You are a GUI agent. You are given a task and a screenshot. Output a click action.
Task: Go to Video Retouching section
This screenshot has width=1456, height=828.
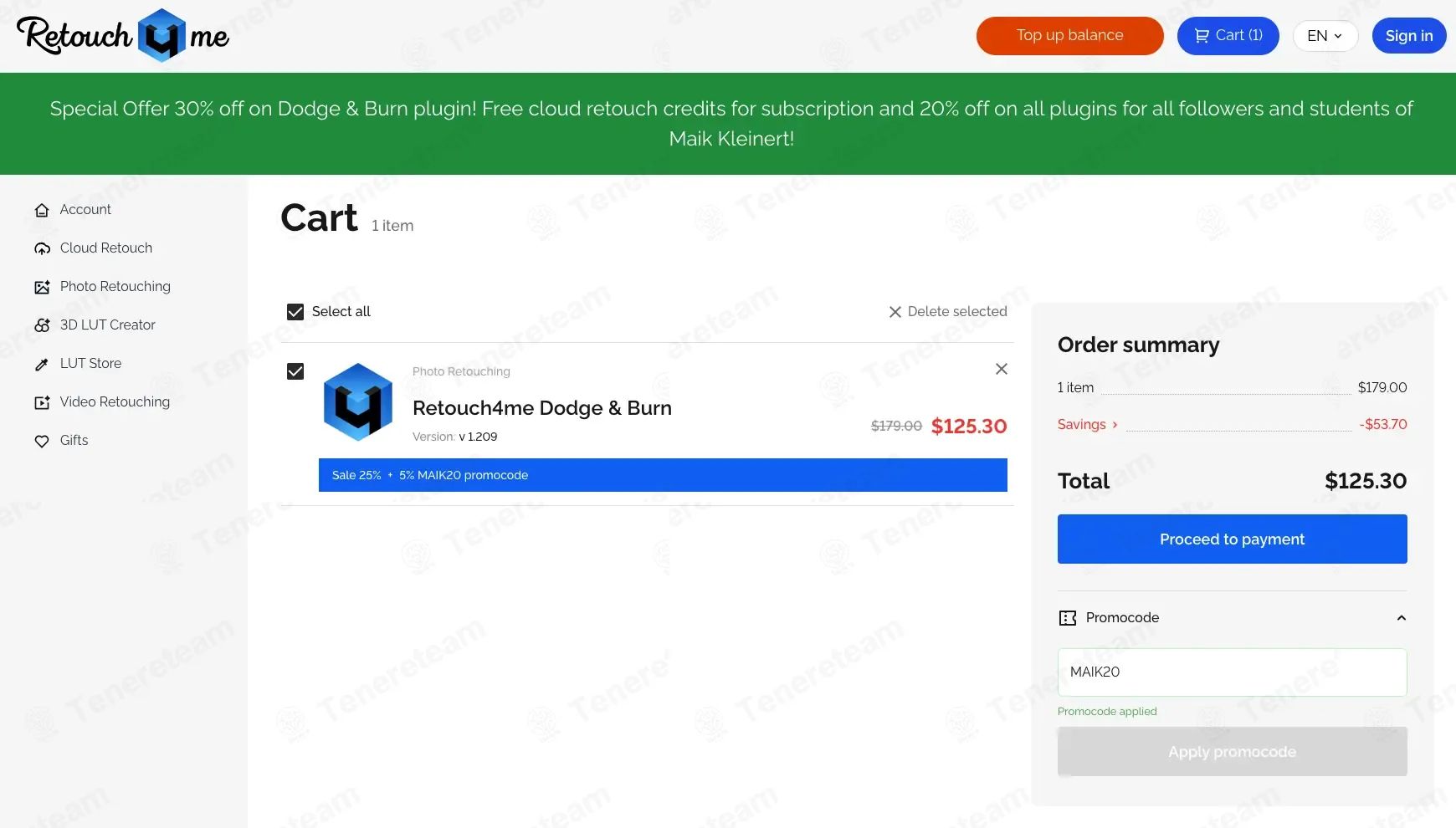115,401
